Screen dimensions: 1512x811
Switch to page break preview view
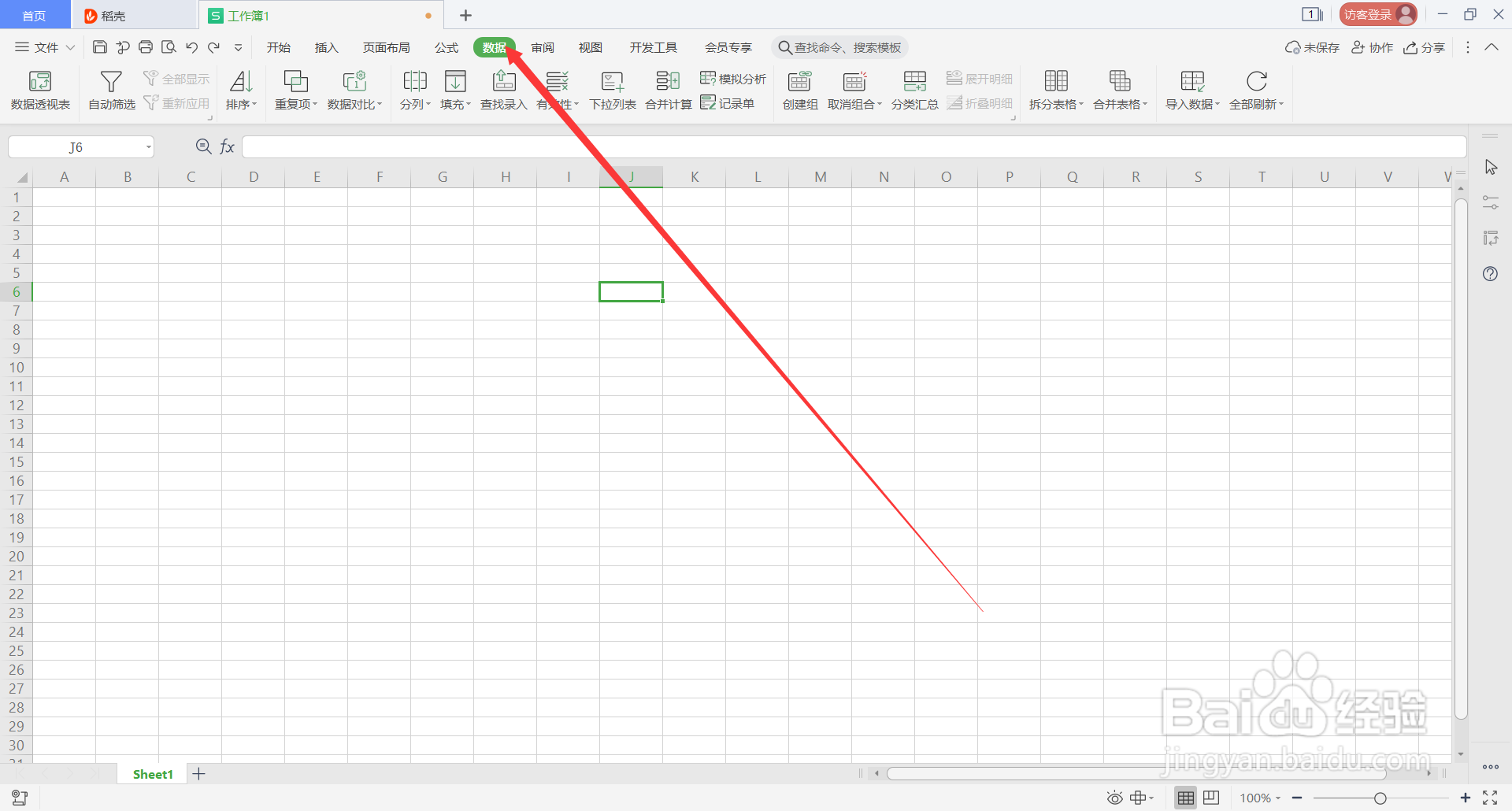tap(1211, 798)
